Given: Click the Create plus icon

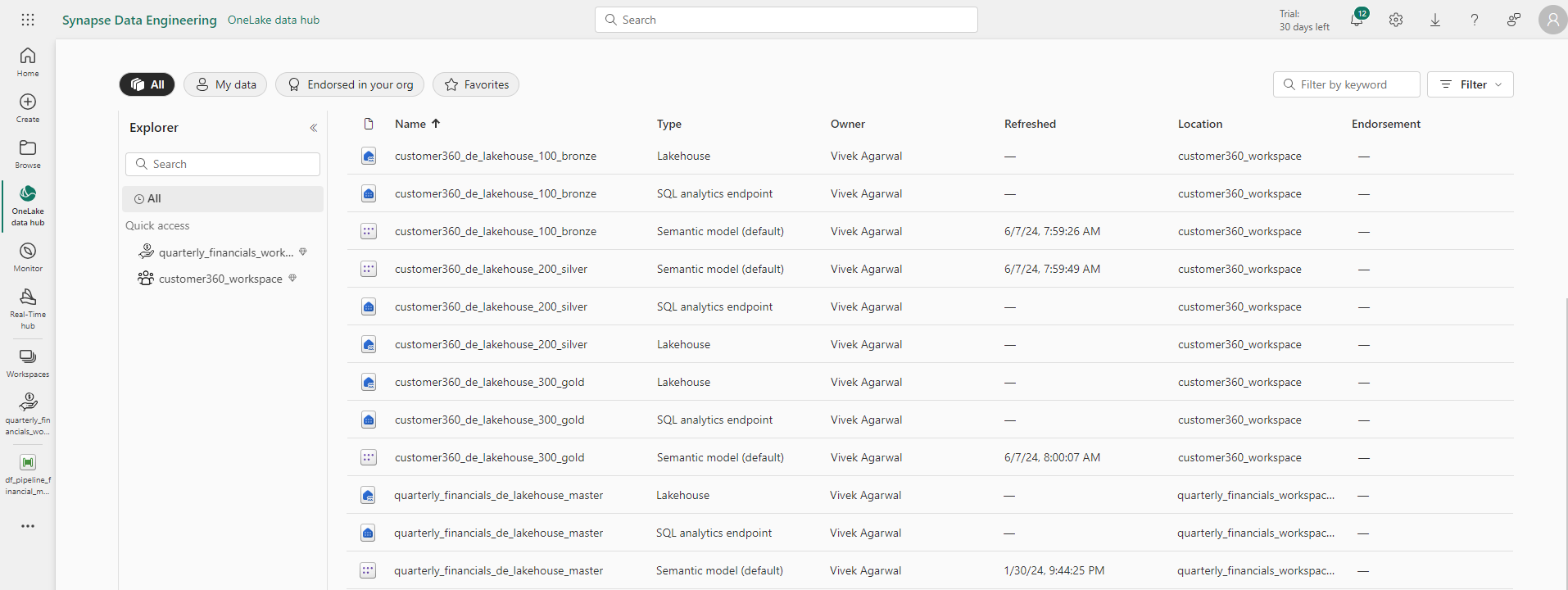Looking at the screenshot, I should point(28,107).
